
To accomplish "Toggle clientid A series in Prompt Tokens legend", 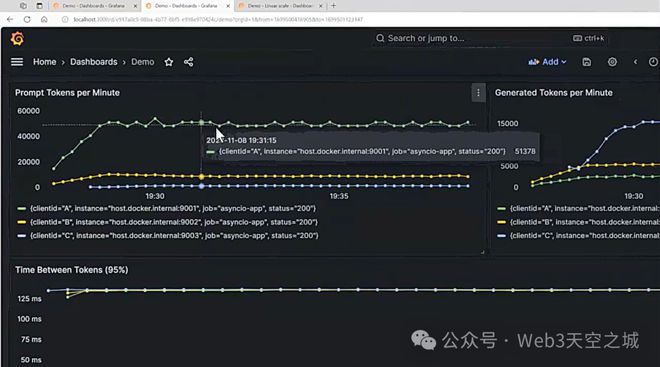I will pyautogui.click(x=173, y=208).
